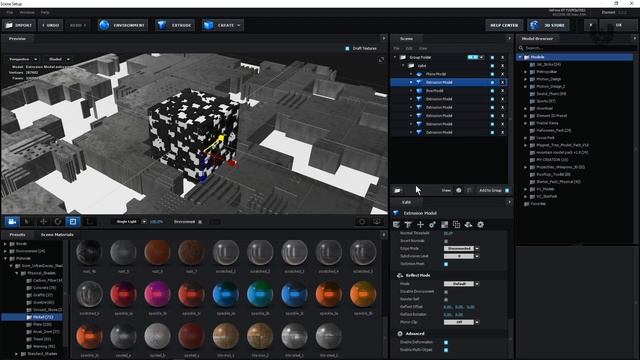
Task: Select the arrow selection tool below preview
Action: (27, 222)
